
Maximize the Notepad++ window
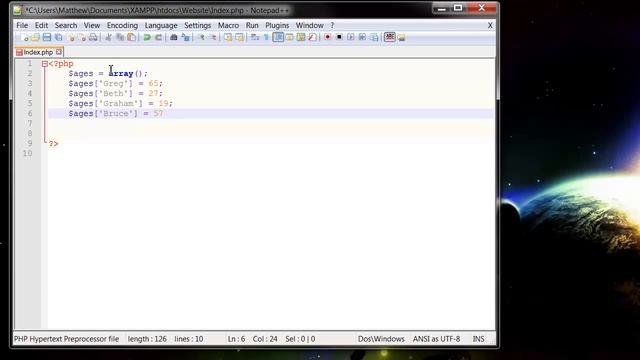pos(458,8)
